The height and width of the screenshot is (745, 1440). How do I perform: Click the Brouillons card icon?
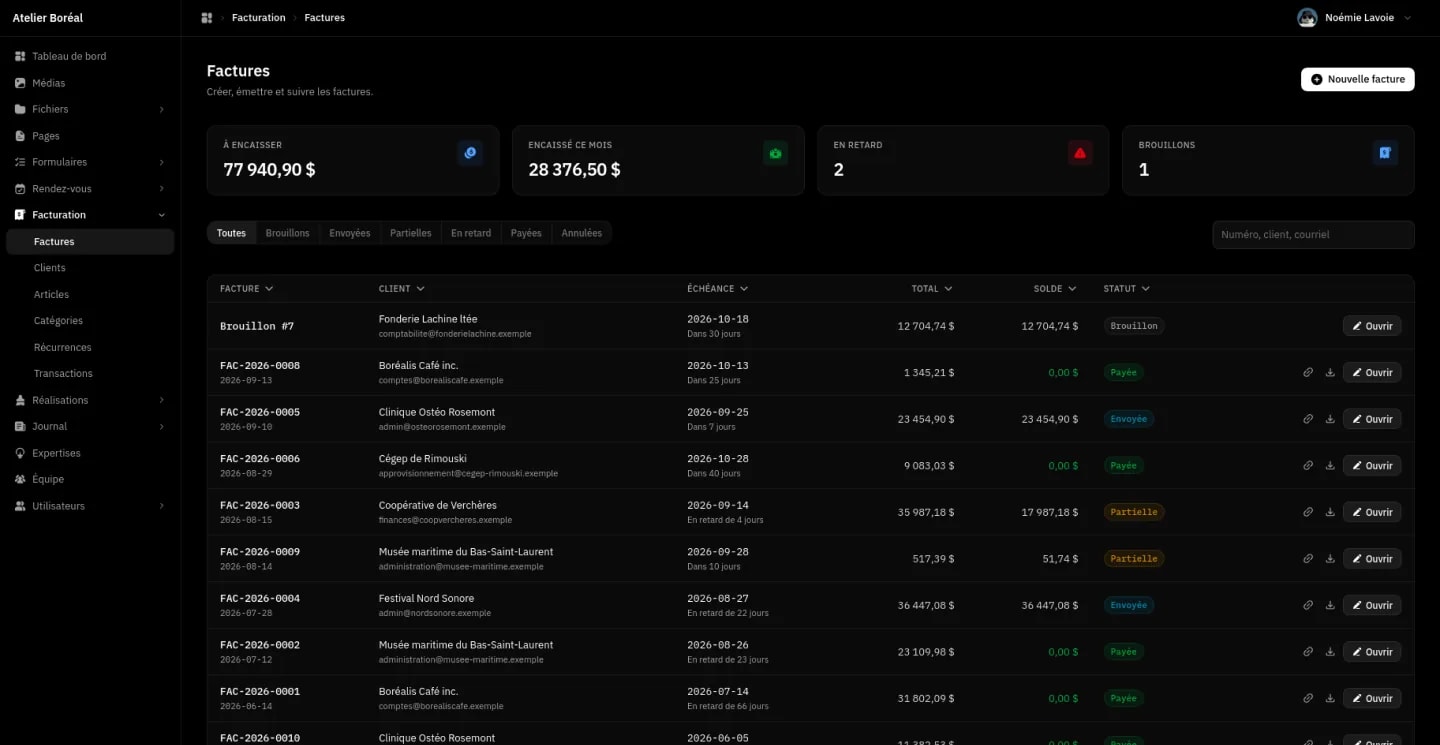click(1385, 153)
